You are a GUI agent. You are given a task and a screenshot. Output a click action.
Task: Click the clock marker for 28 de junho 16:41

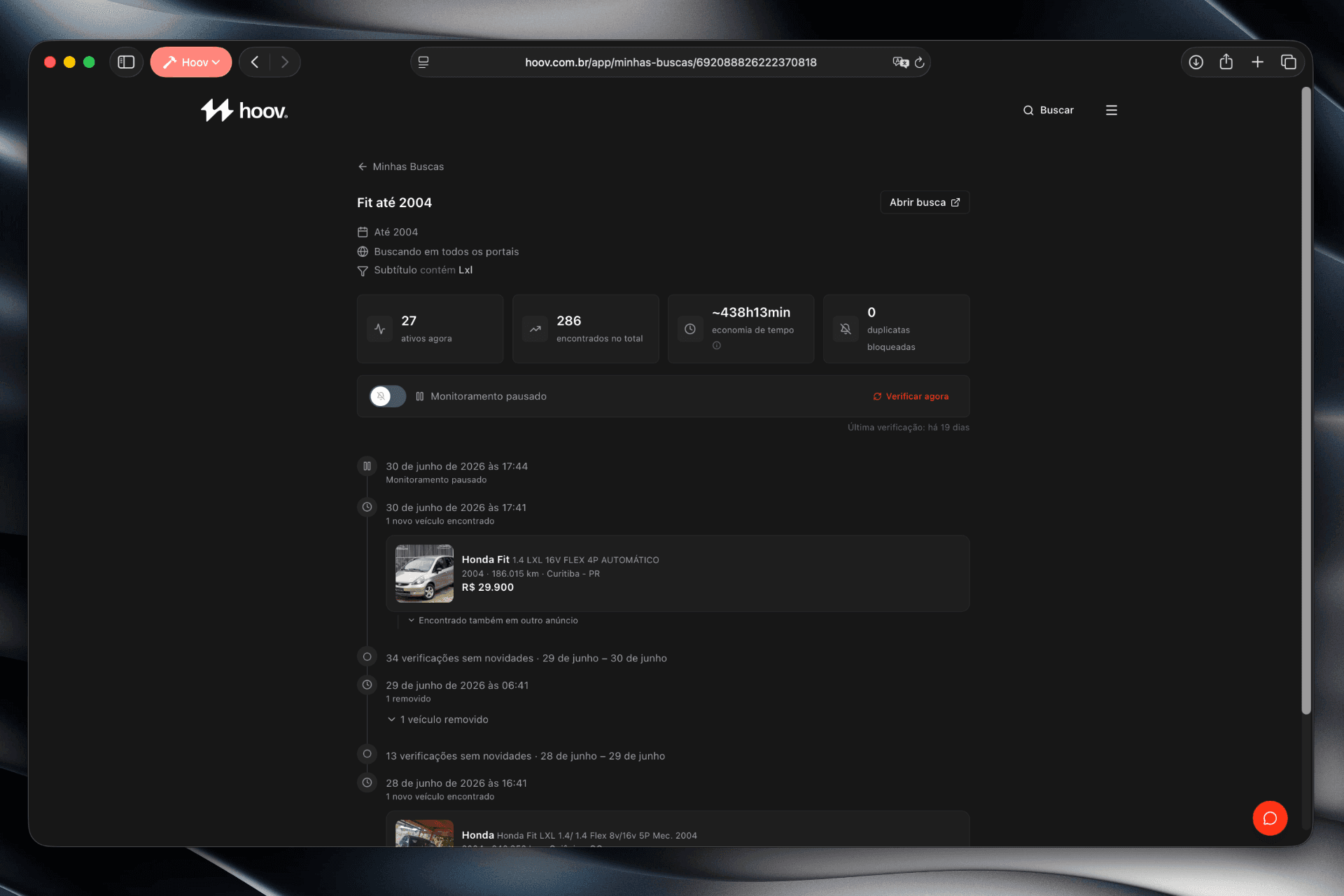pyautogui.click(x=367, y=783)
